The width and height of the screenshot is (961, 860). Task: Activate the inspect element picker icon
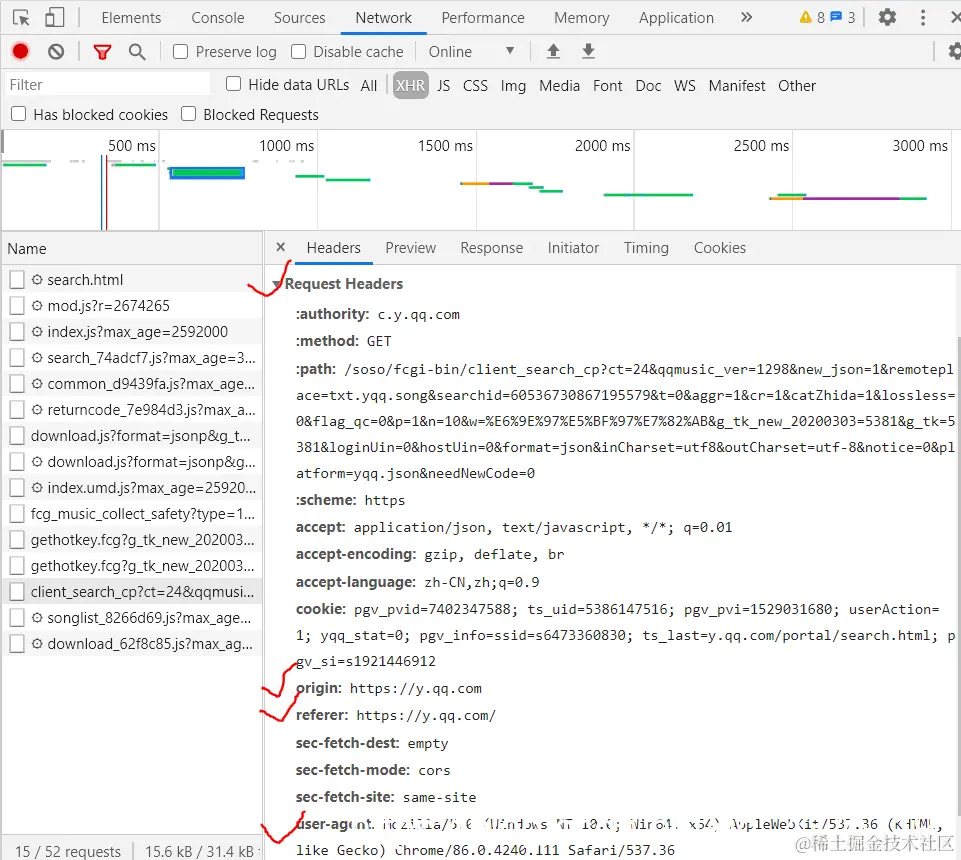(21, 18)
